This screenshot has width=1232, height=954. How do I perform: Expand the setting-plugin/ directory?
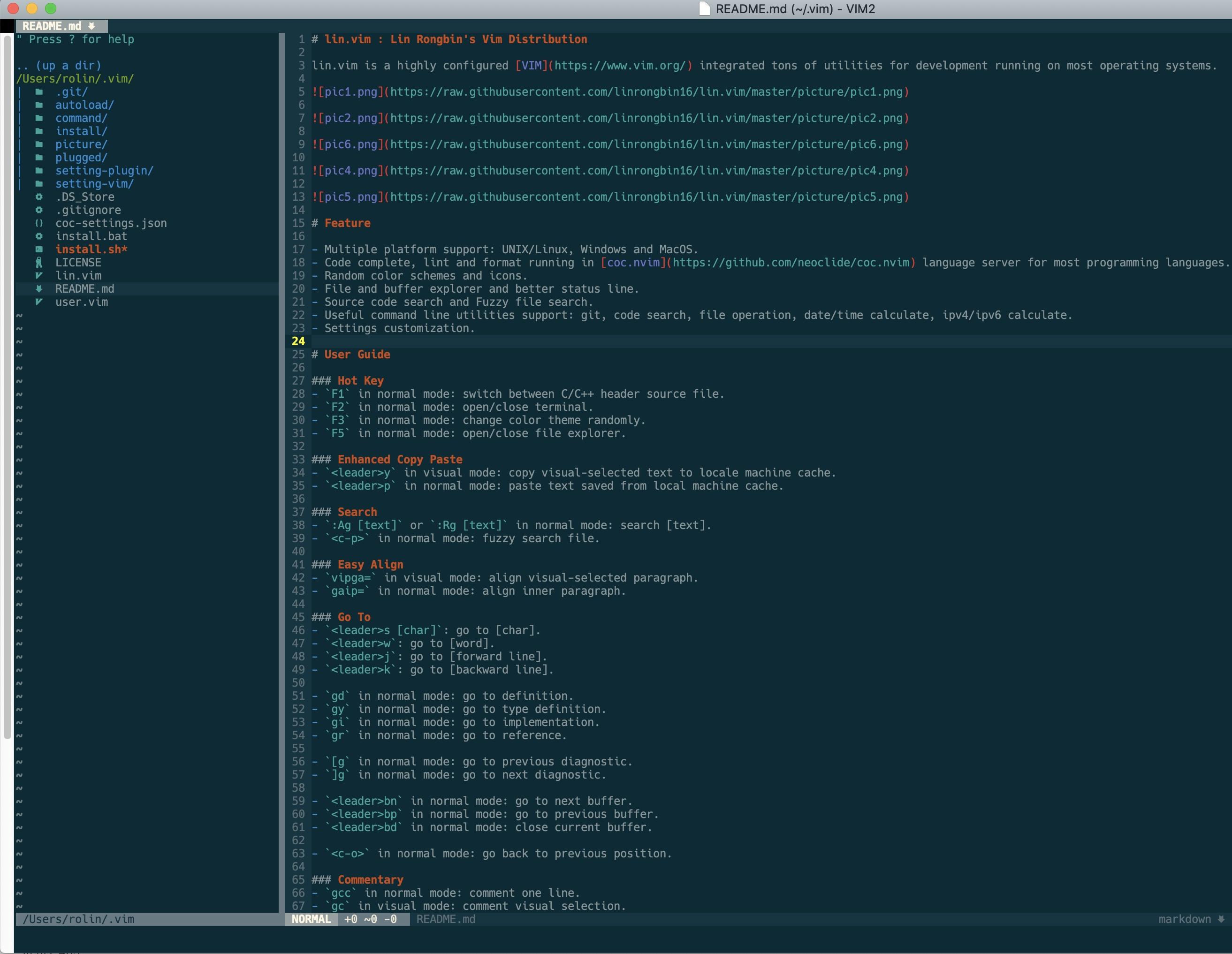pos(104,171)
